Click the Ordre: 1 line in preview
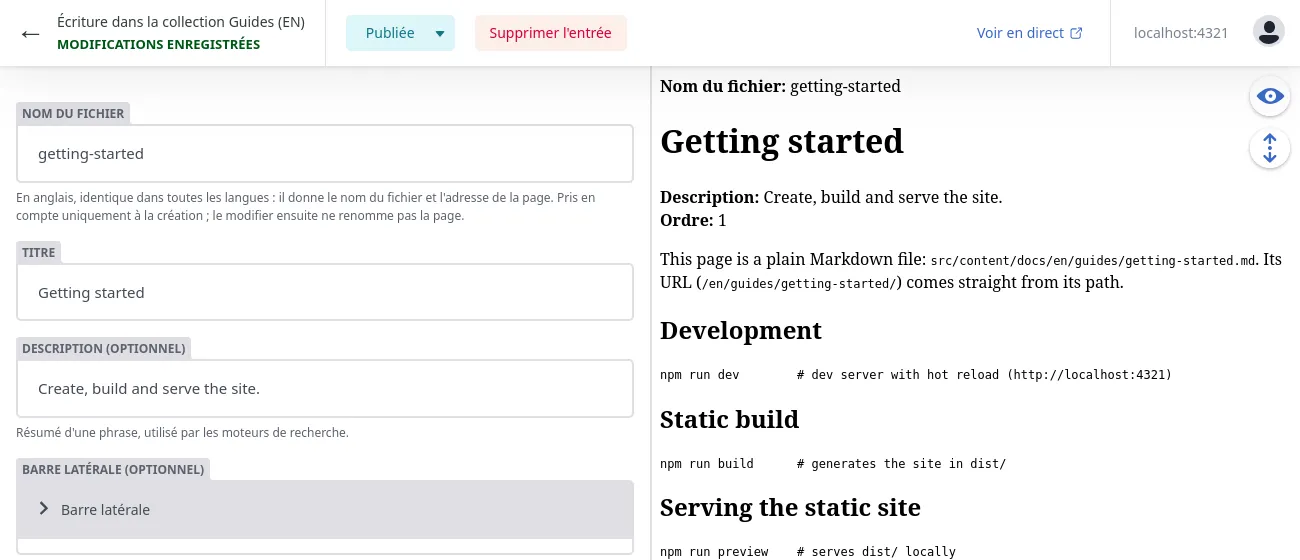 (694, 220)
